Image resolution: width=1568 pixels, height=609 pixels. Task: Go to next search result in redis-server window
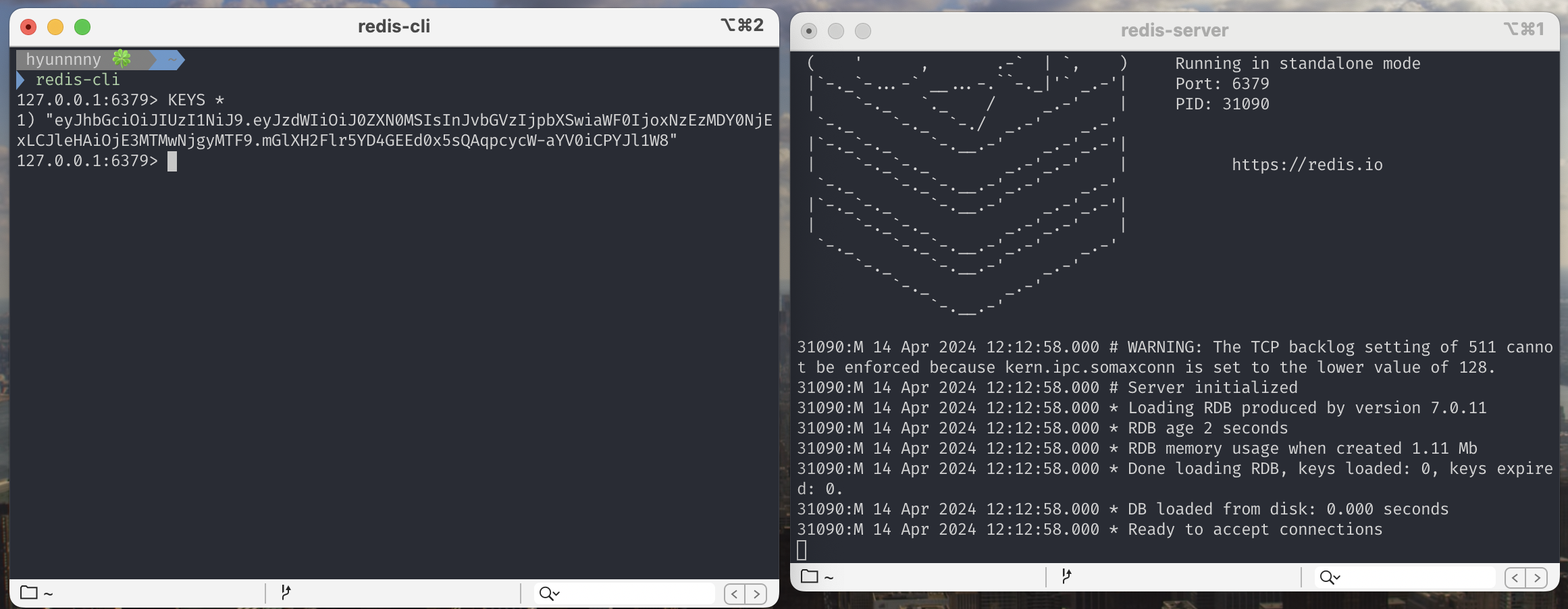(x=1537, y=577)
